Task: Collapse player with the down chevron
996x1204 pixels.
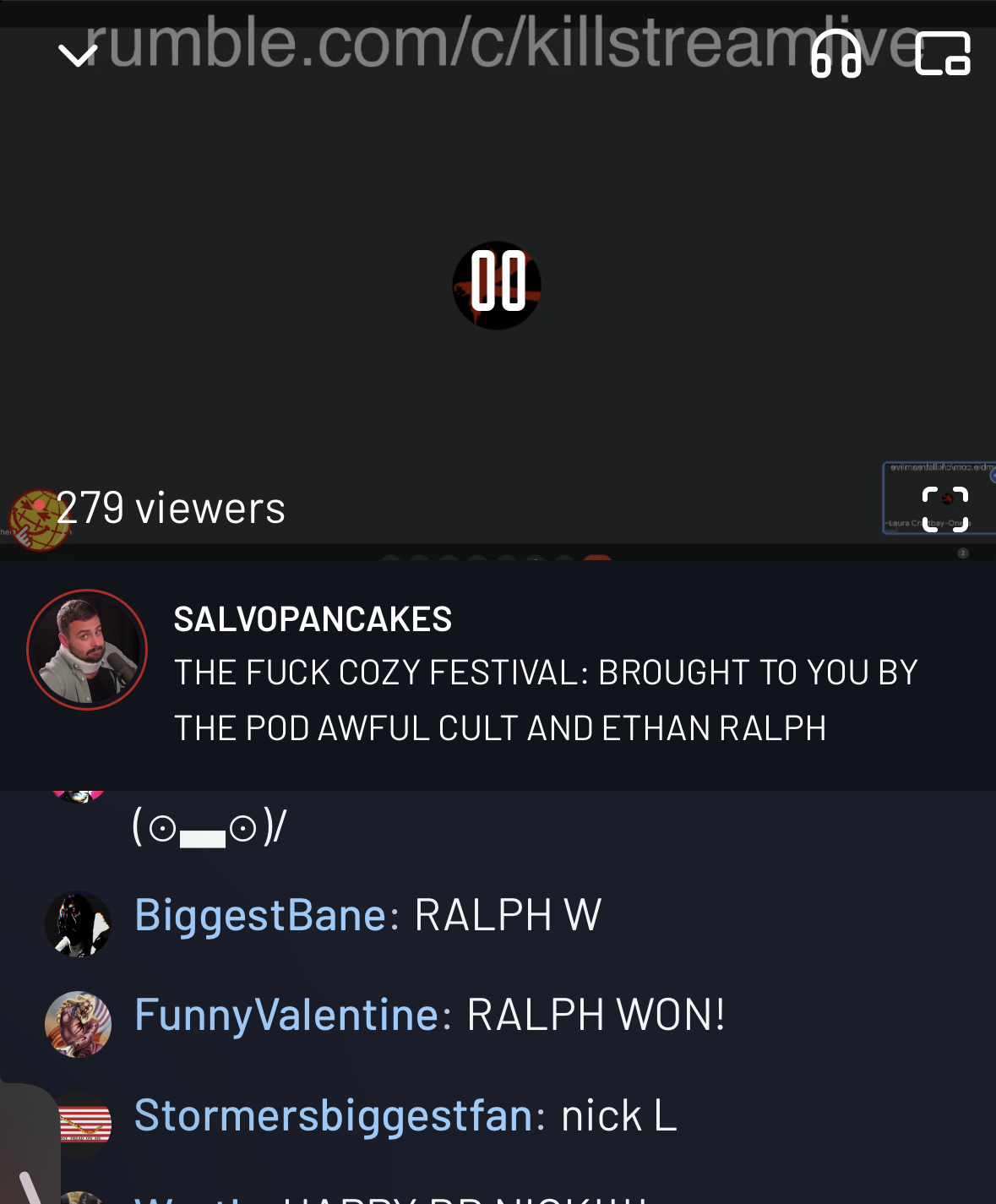Action: point(78,56)
